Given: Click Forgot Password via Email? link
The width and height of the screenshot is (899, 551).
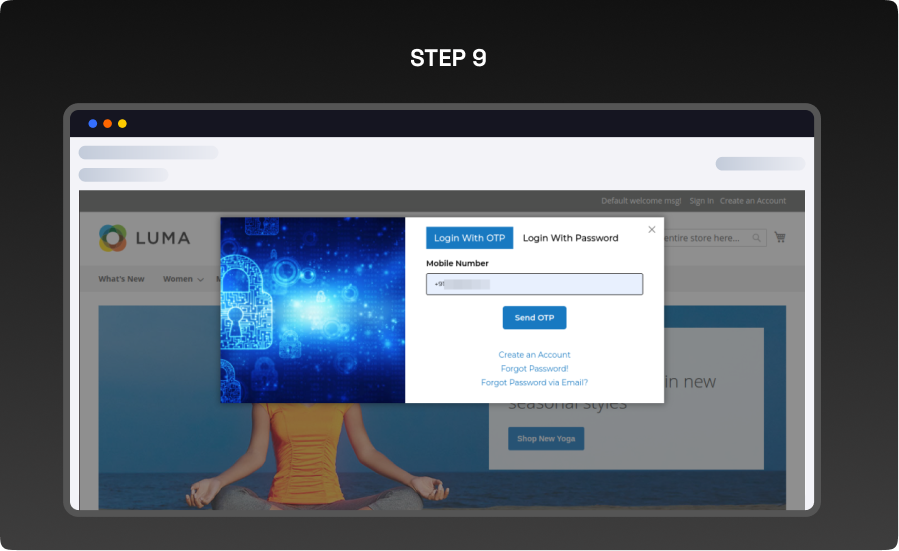Looking at the screenshot, I should point(534,382).
